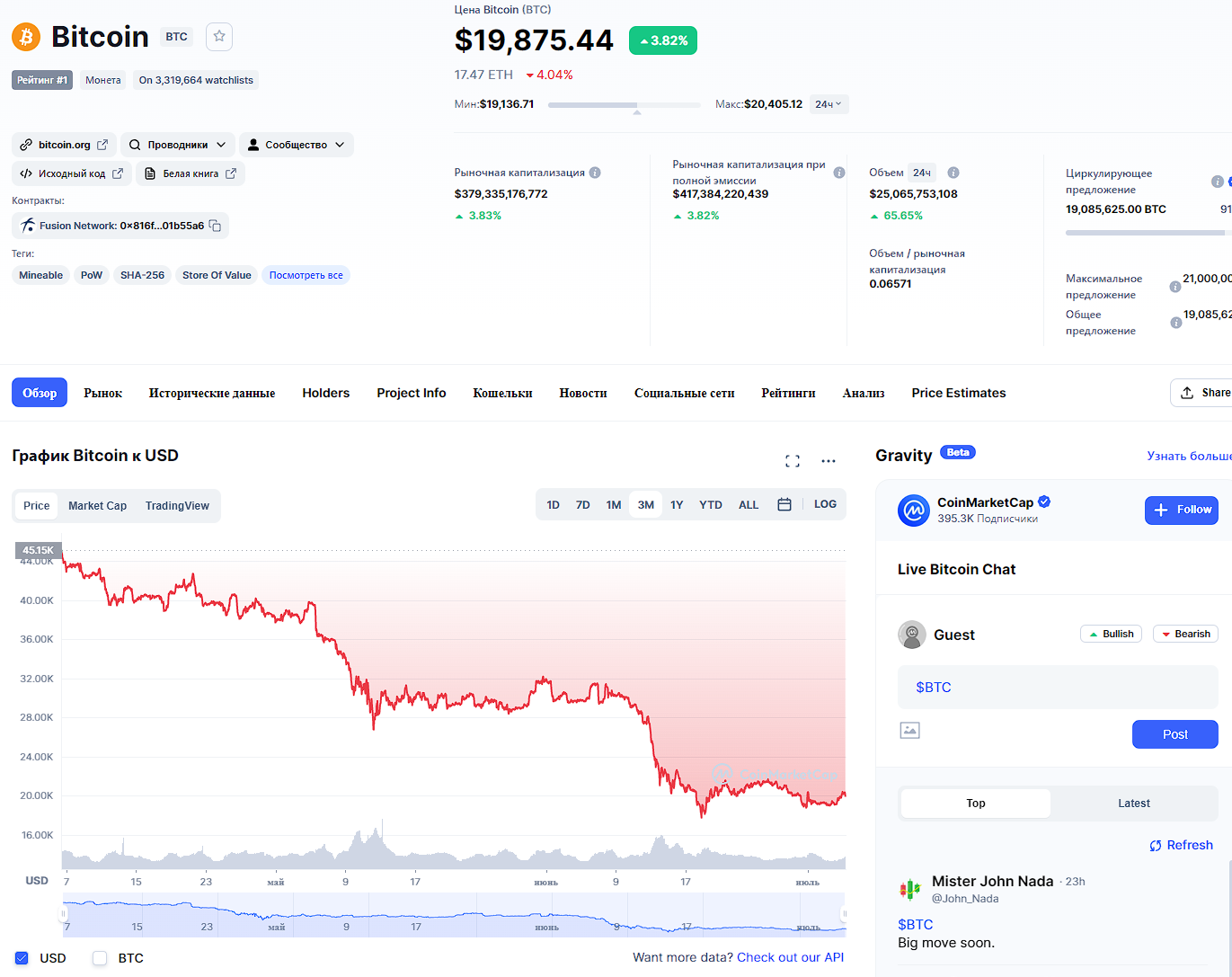Open the 24ч price range dropdown
The image size is (1232, 977).
pos(829,104)
